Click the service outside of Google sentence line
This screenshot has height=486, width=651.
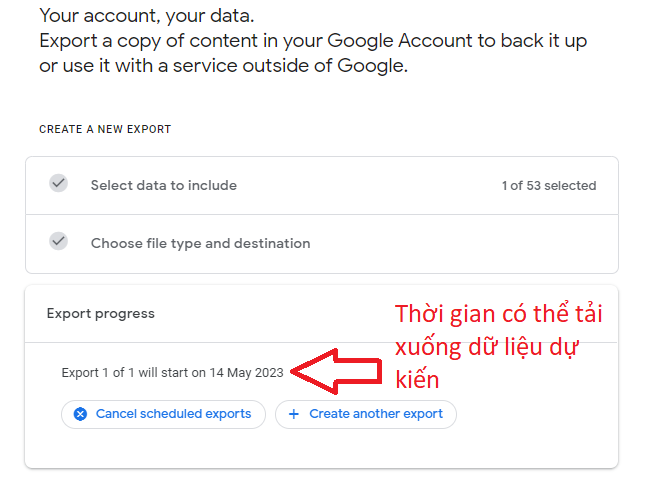click(x=223, y=66)
